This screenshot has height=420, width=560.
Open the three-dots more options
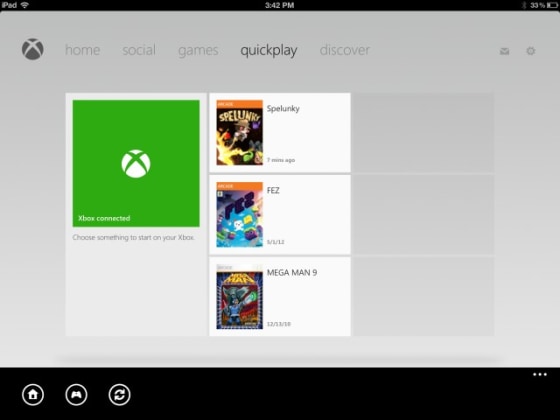(x=540, y=374)
